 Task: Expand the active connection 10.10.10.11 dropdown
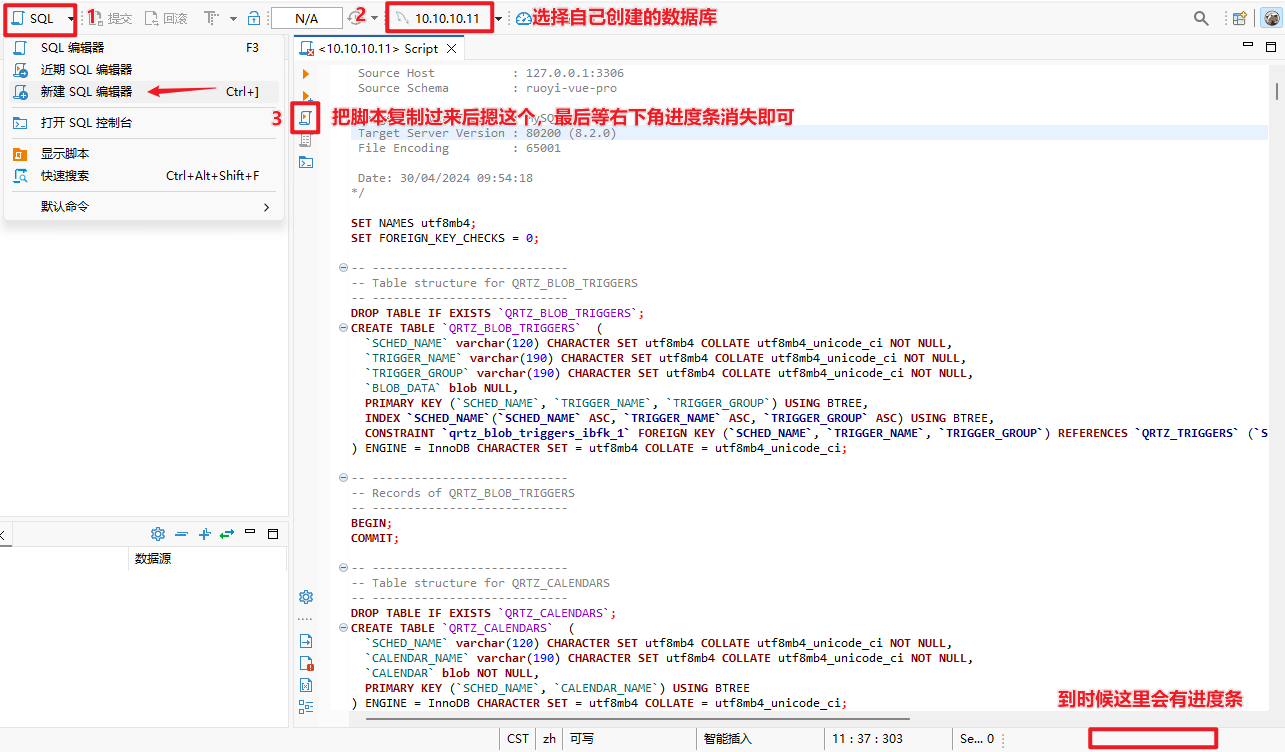pyautogui.click(x=499, y=19)
